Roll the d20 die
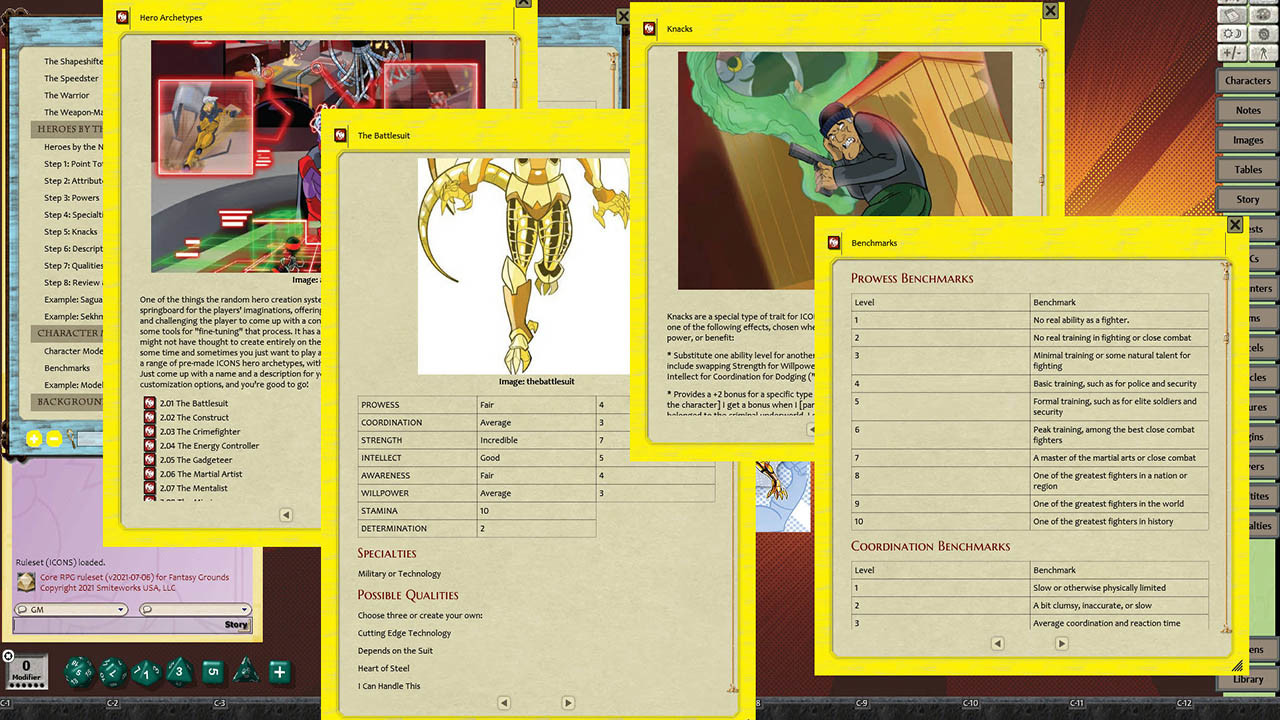Image resolution: width=1280 pixels, height=720 pixels. [x=78, y=670]
